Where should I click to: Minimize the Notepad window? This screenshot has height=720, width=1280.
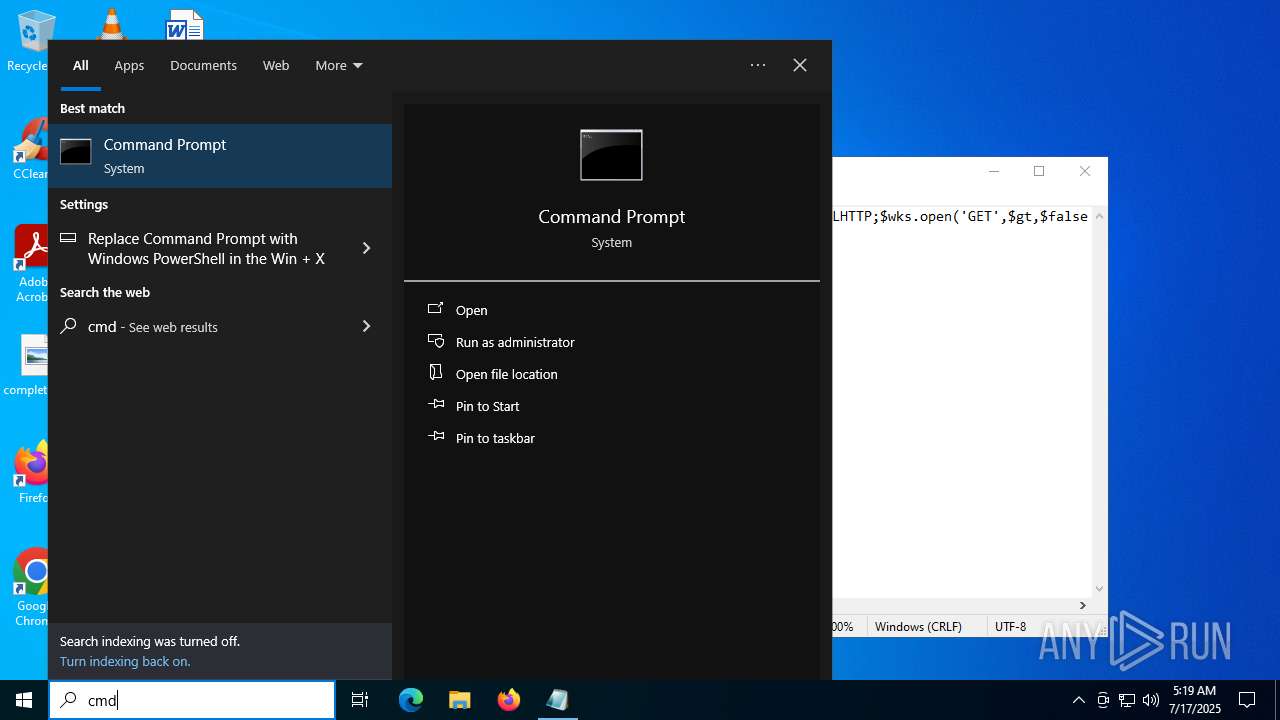[994, 171]
